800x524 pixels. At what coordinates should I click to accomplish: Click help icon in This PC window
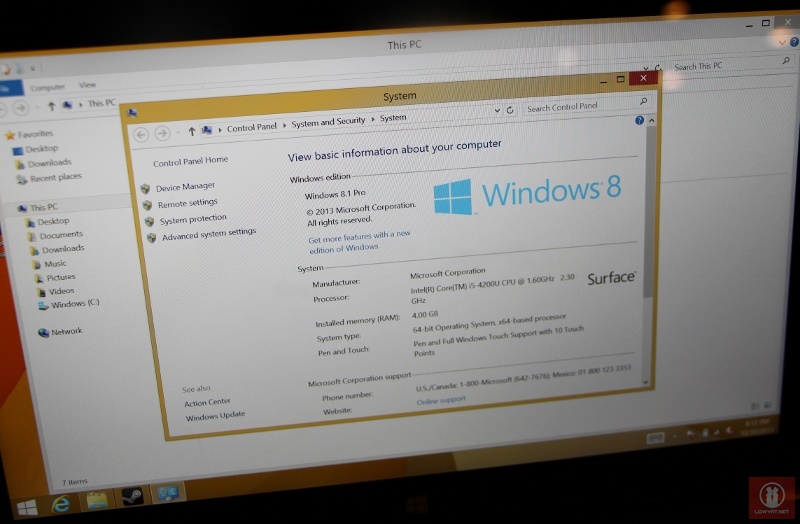click(794, 42)
